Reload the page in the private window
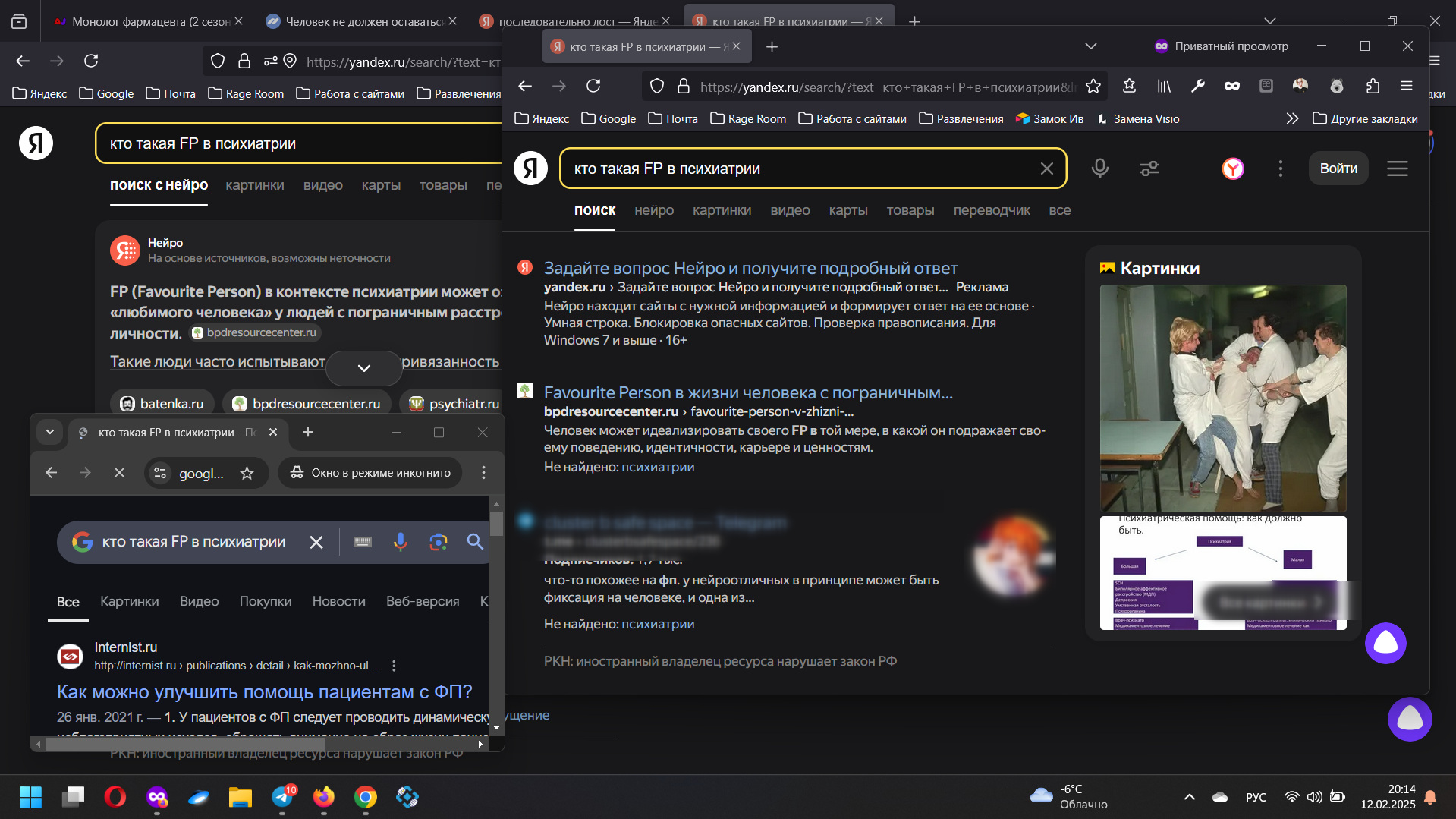Image resolution: width=1456 pixels, height=819 pixels. pyautogui.click(x=593, y=87)
